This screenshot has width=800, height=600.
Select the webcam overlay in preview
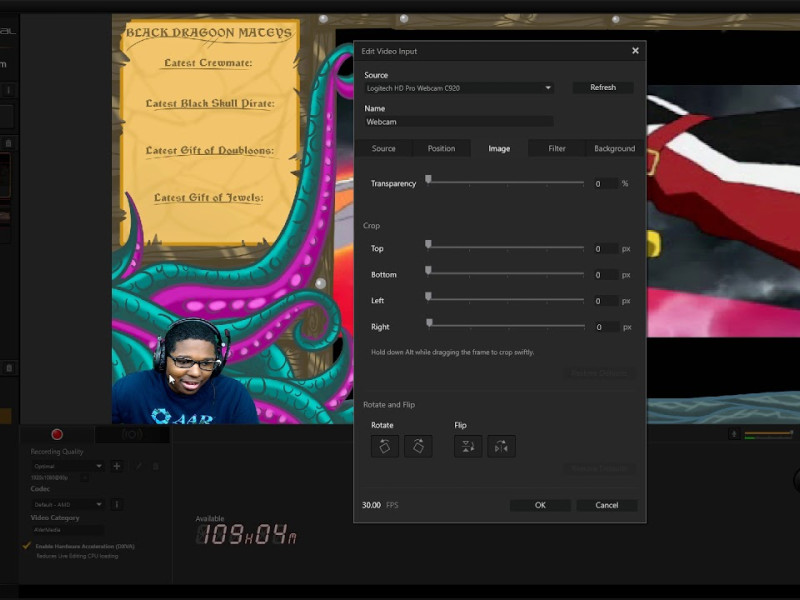tap(186, 371)
